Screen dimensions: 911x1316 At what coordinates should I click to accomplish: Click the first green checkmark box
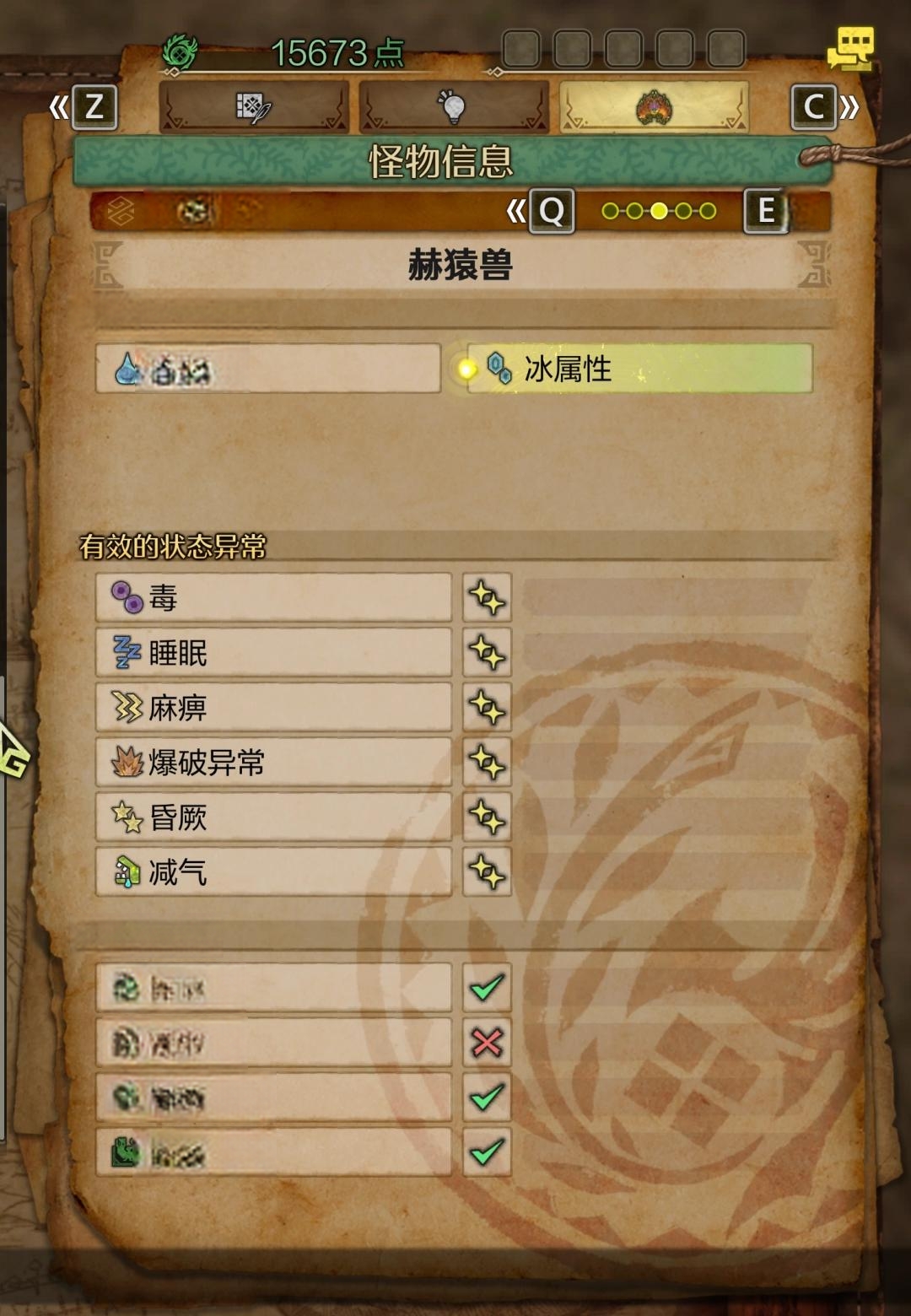click(x=487, y=988)
